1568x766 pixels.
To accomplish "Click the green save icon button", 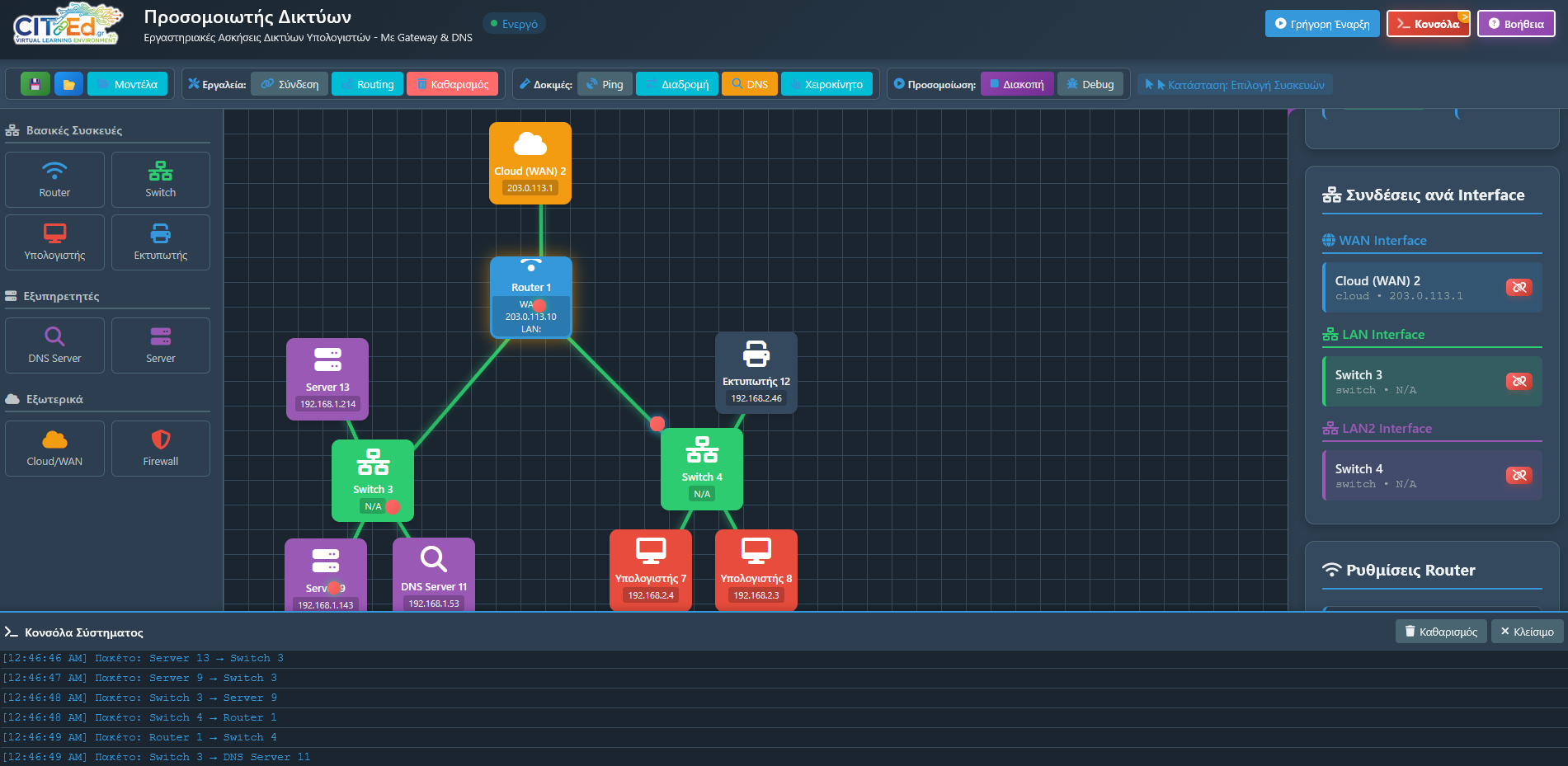I will (35, 84).
